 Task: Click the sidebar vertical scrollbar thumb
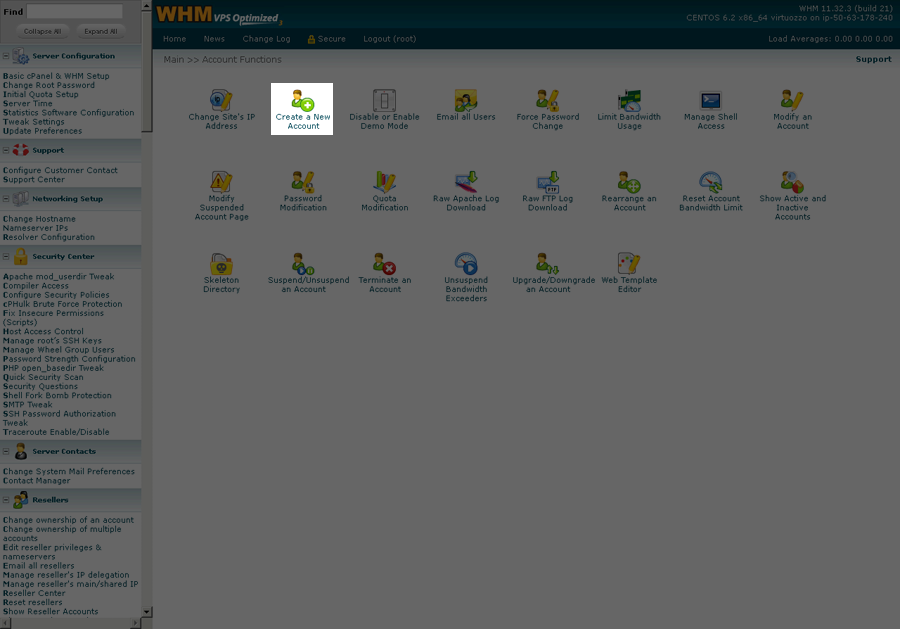click(x=147, y=71)
